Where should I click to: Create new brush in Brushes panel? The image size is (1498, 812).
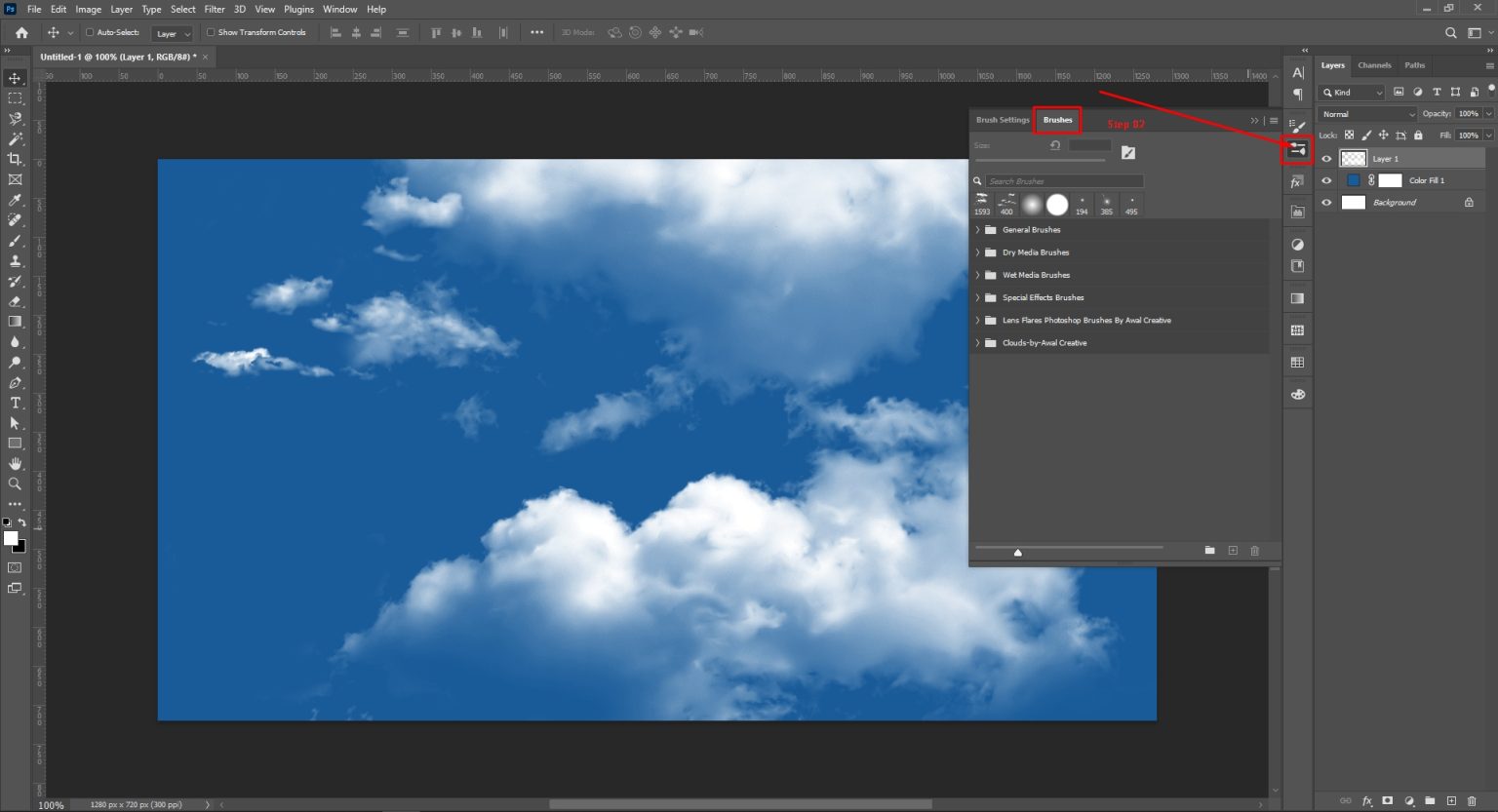[x=1232, y=551]
